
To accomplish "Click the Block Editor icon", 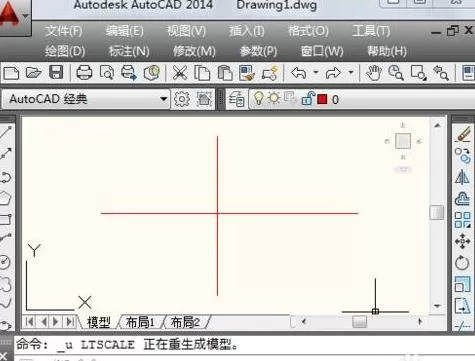I will (270, 73).
